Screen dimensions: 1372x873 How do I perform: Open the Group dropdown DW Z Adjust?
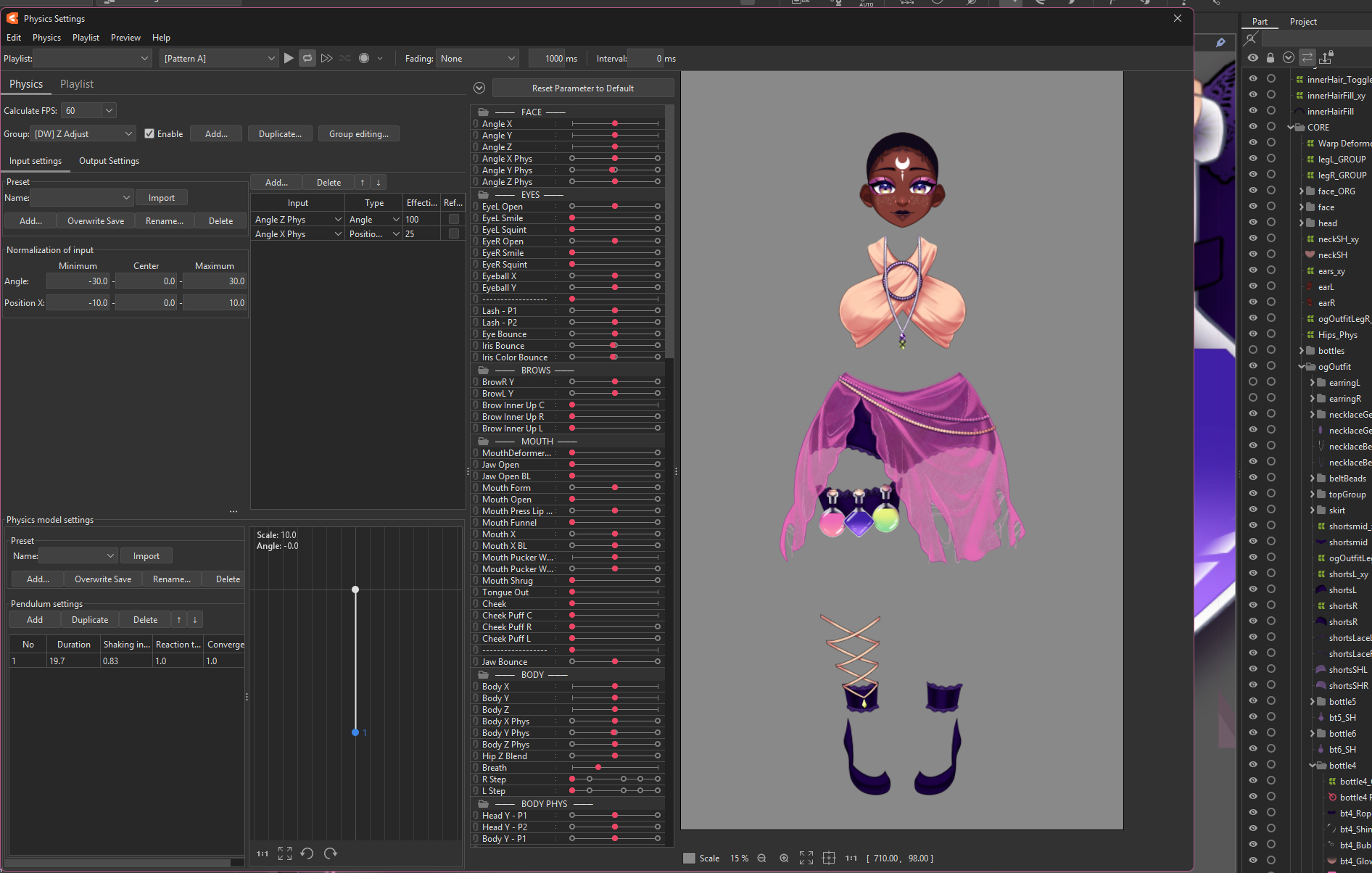click(83, 133)
